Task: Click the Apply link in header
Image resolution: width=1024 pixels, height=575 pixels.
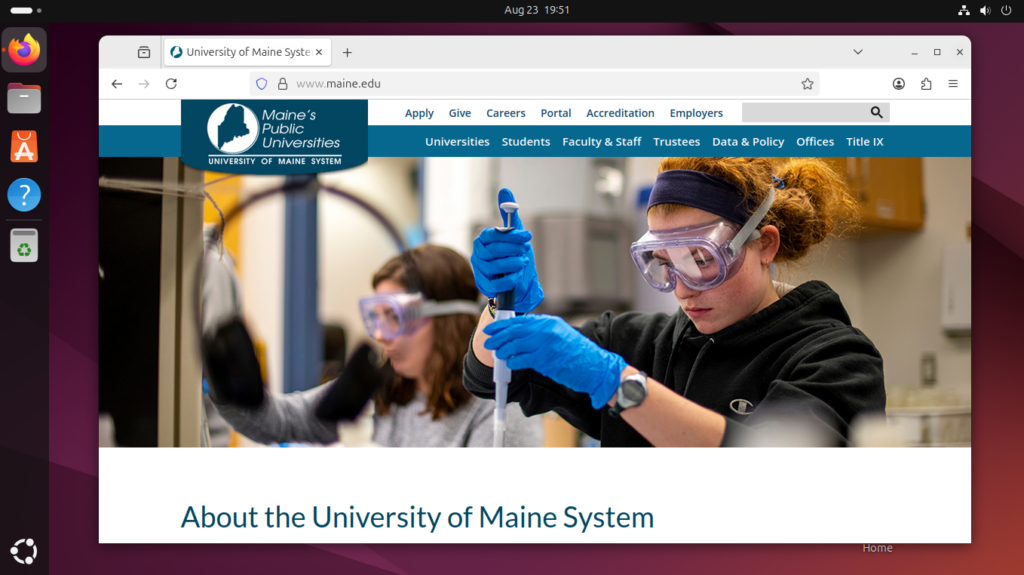Action: (419, 113)
